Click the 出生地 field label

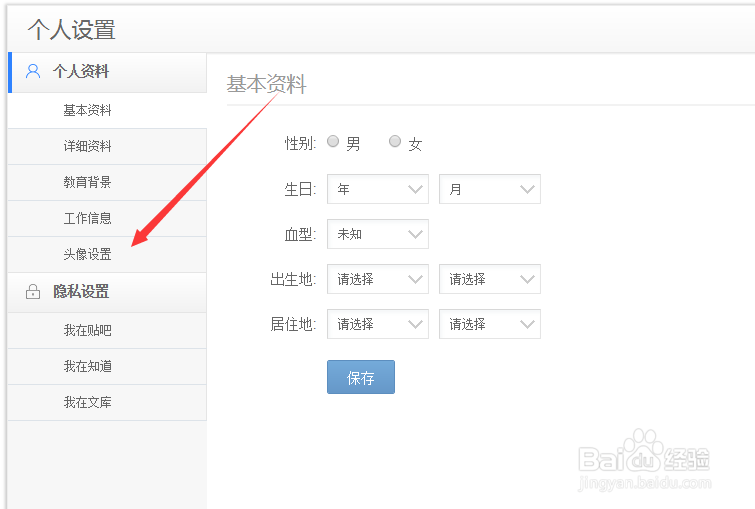point(293,279)
